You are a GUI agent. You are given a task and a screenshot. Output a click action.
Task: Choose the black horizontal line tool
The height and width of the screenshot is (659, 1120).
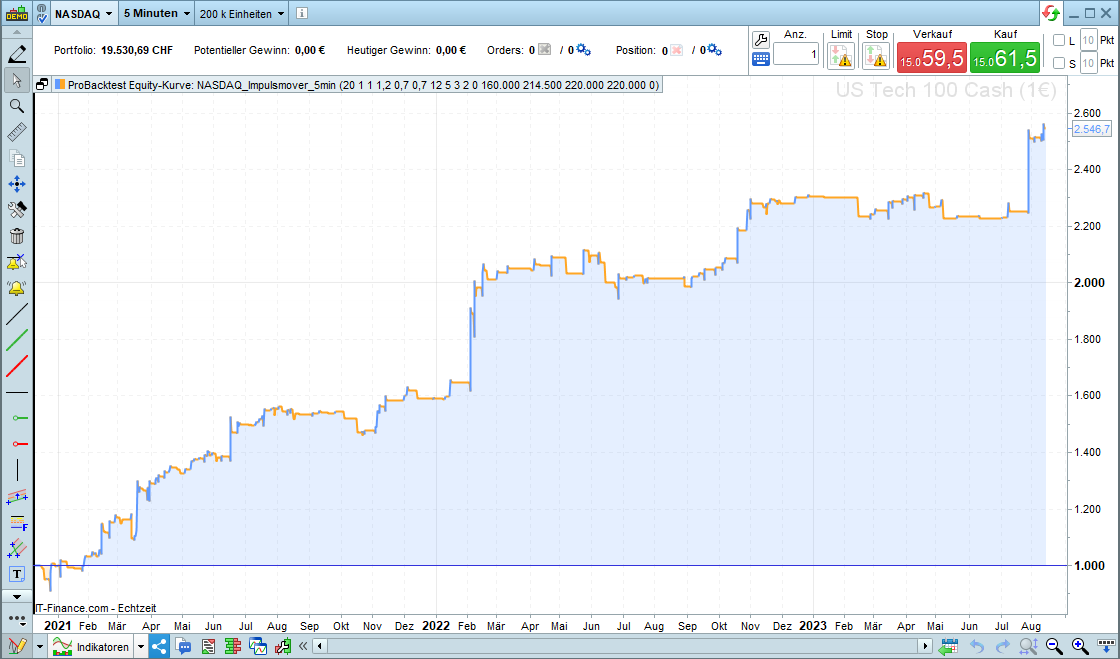point(16,392)
